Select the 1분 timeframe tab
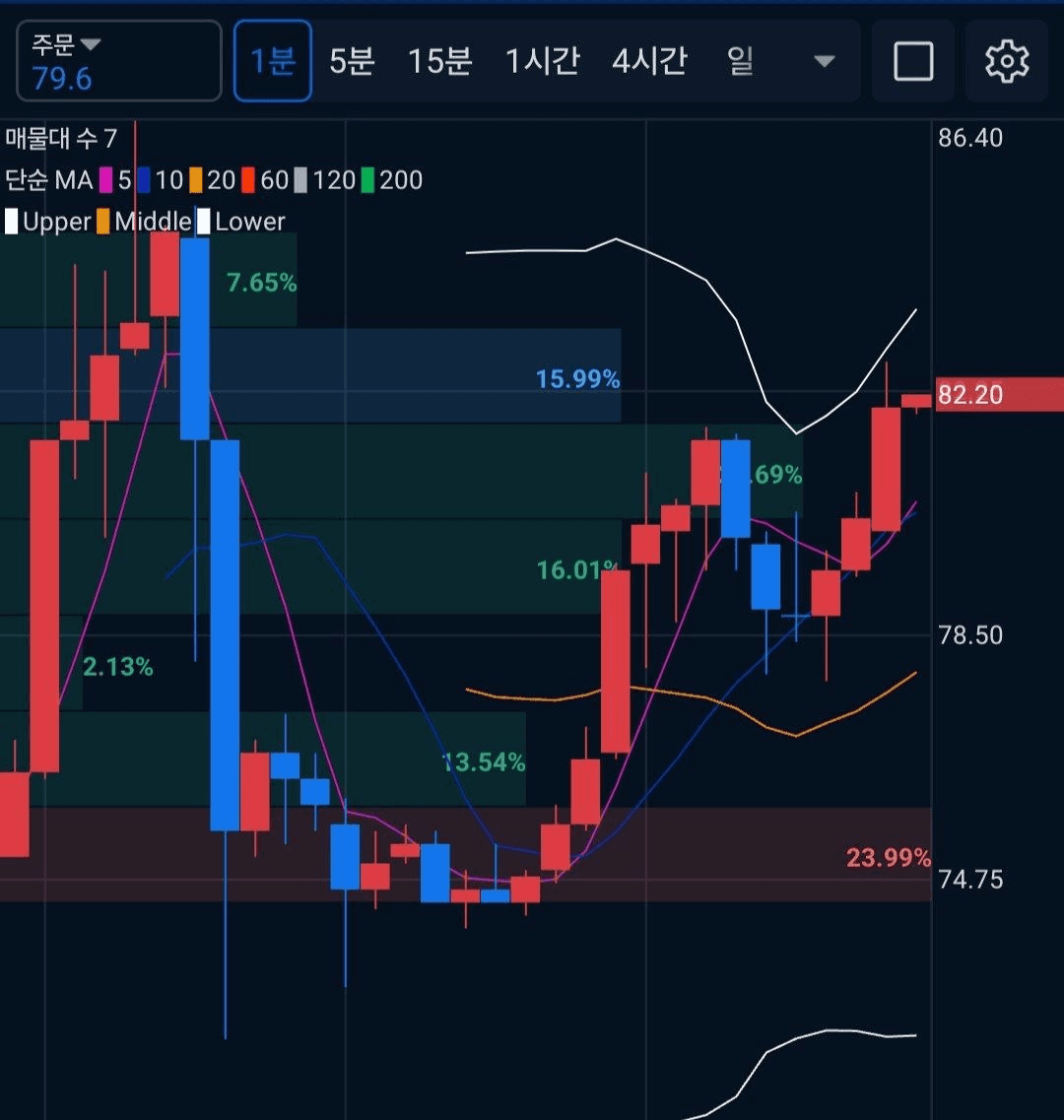The width and height of the screenshot is (1064, 1120). tap(273, 61)
